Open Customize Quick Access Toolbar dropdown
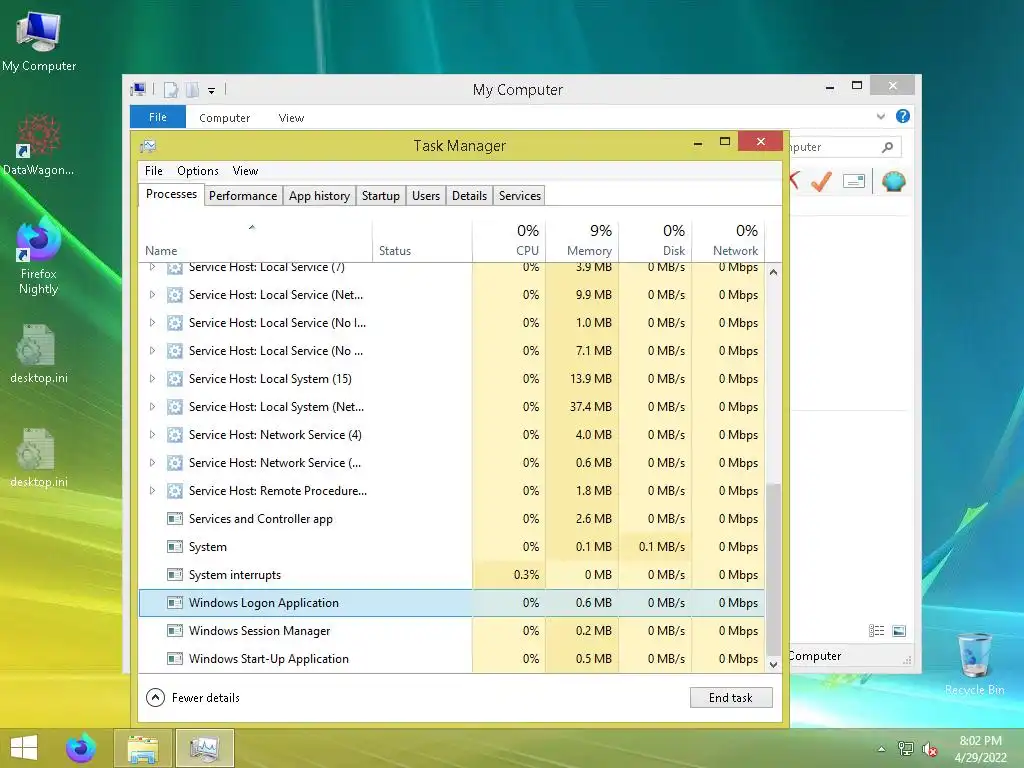This screenshot has height=768, width=1024. click(x=212, y=91)
